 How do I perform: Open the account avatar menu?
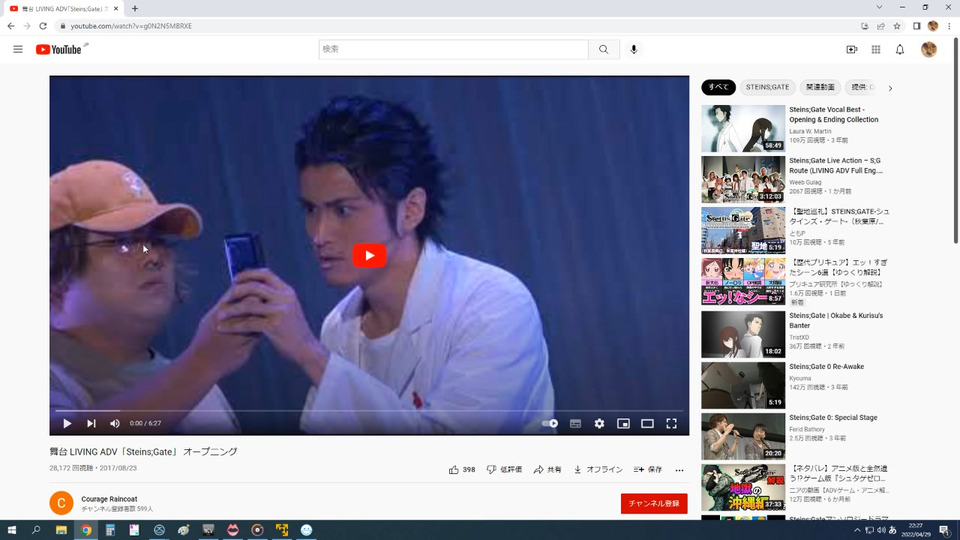coord(929,50)
